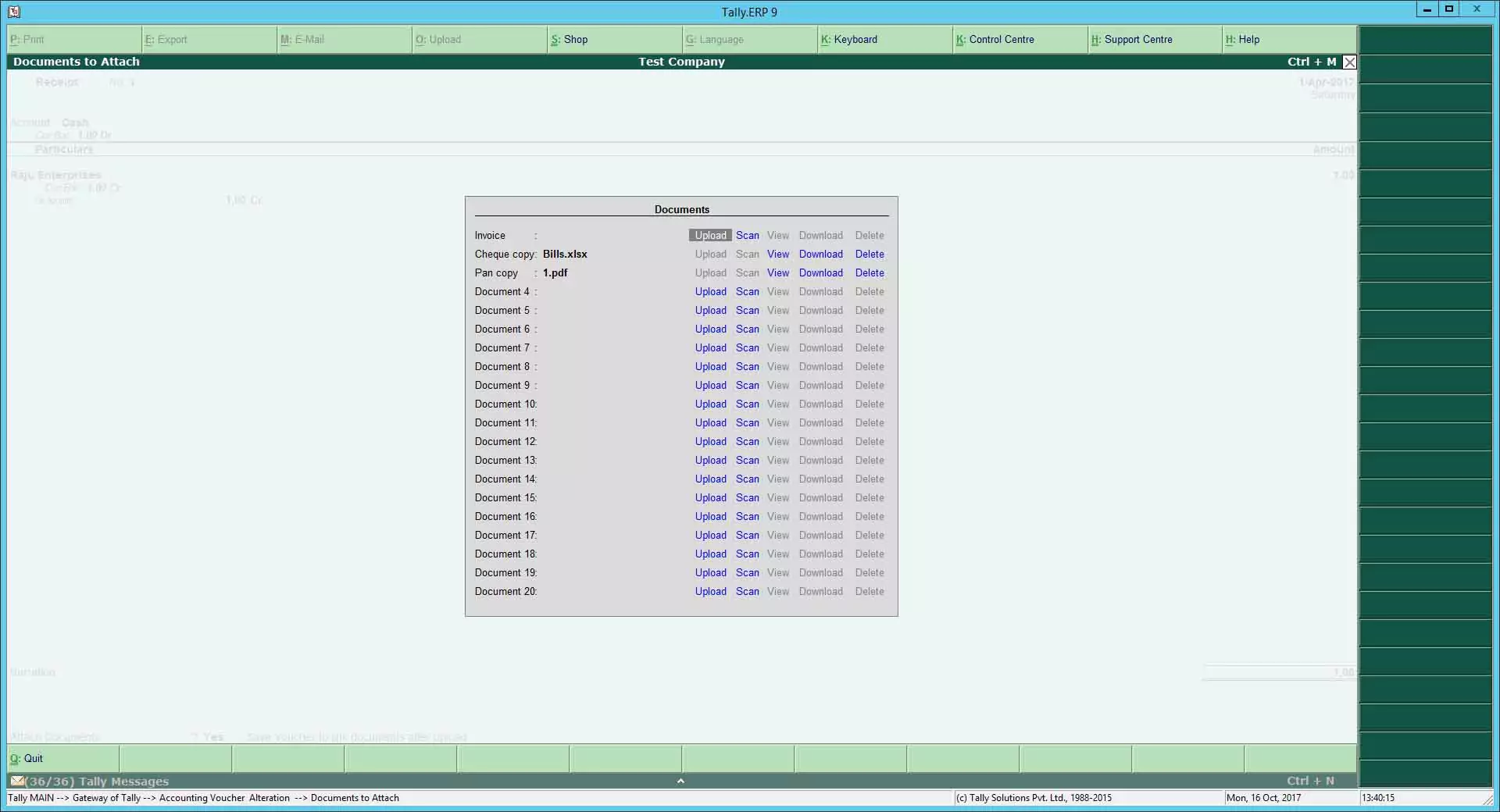
Task: Click the Document 10 row label
Action: pos(505,404)
